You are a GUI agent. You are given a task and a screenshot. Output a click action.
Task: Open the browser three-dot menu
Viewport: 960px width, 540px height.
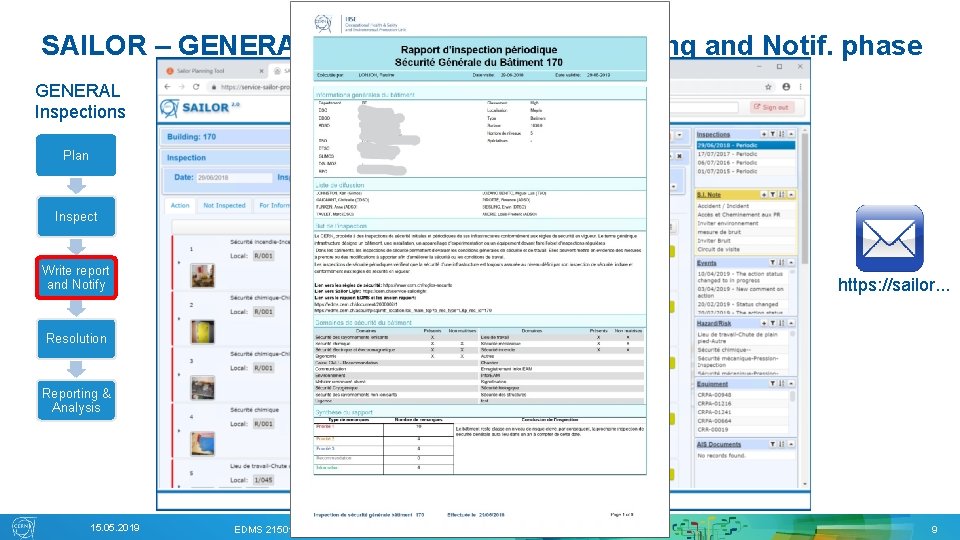(800, 87)
